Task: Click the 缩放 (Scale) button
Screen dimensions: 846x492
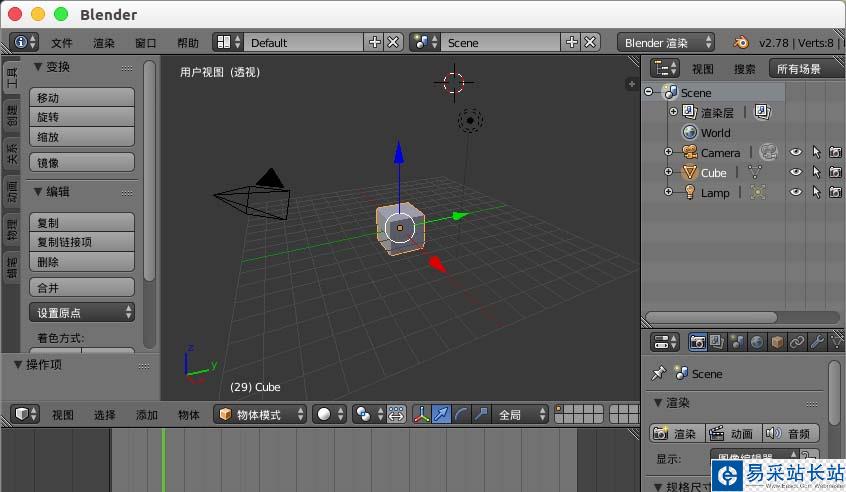Action: (x=81, y=136)
